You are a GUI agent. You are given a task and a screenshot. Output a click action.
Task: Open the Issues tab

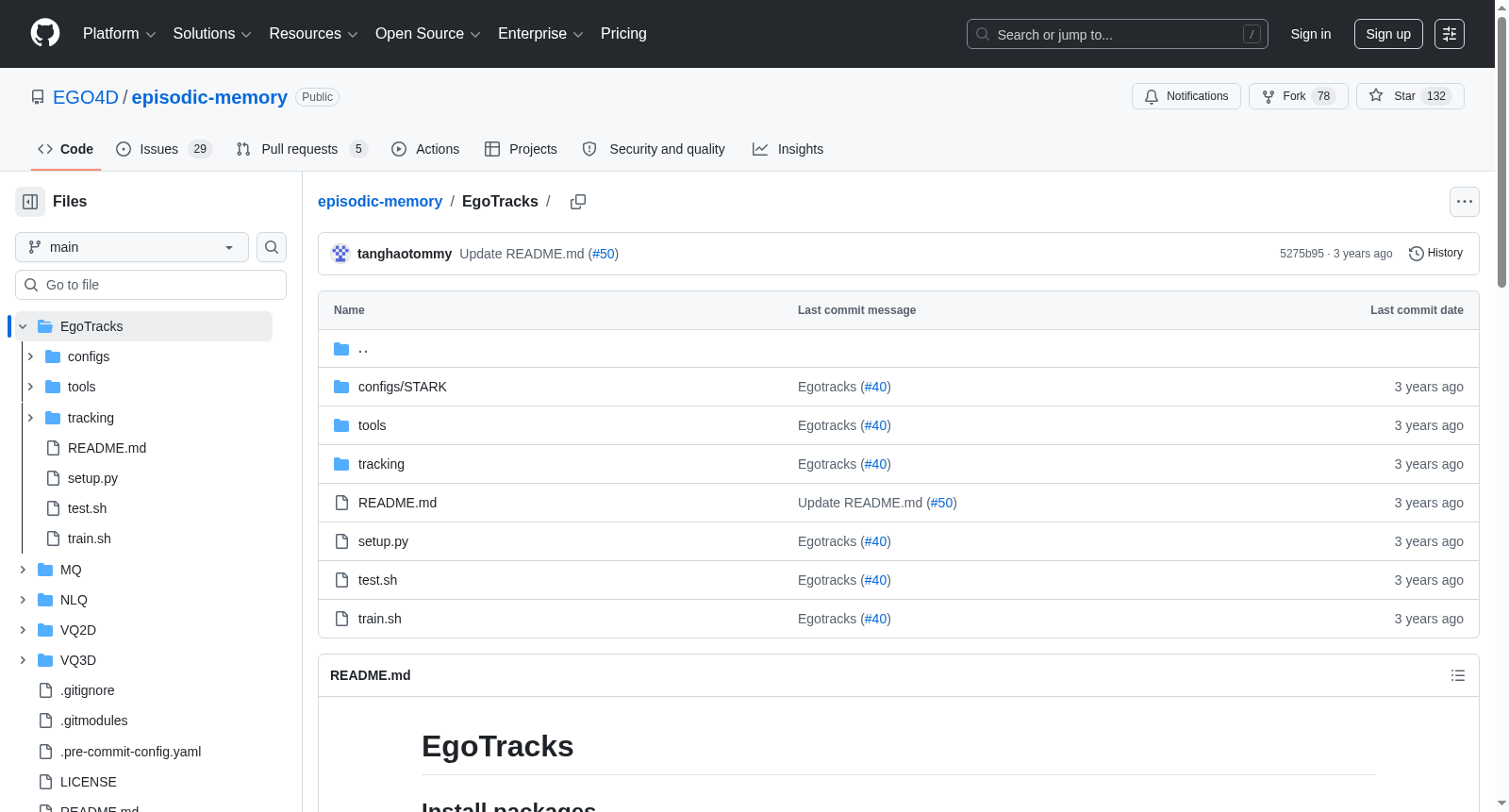[x=164, y=149]
